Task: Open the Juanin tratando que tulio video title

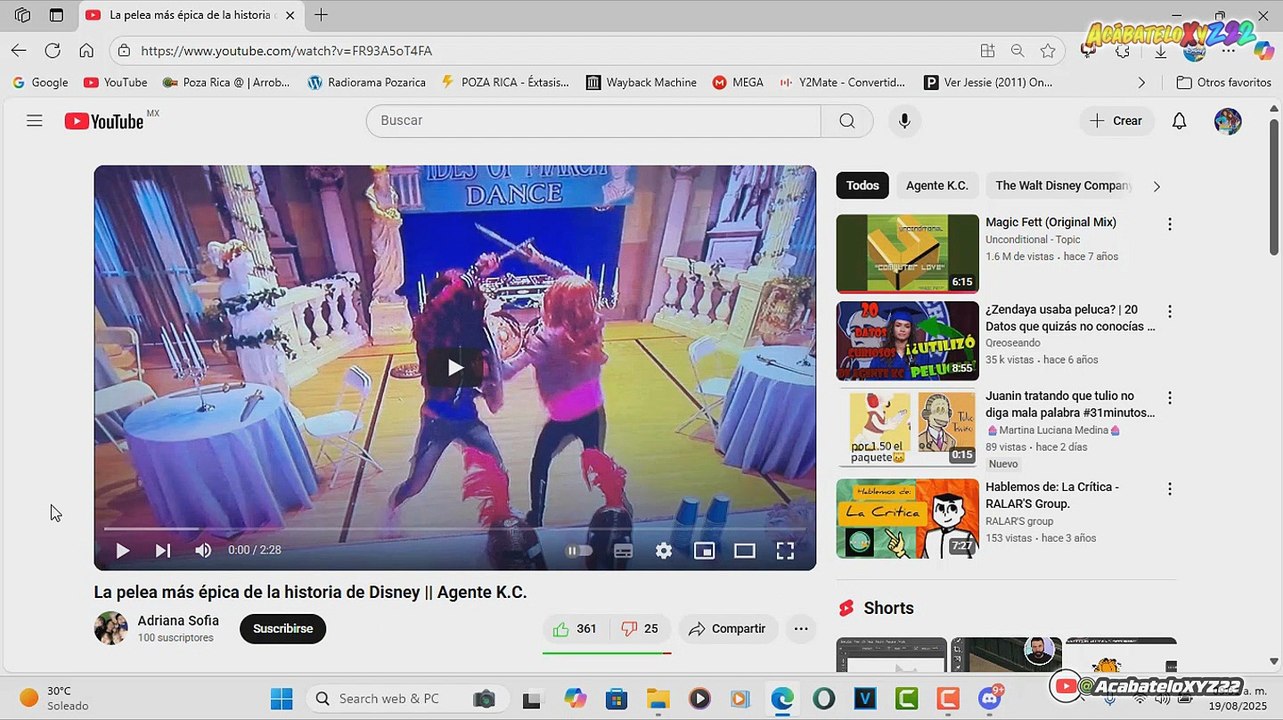Action: pos(1070,404)
